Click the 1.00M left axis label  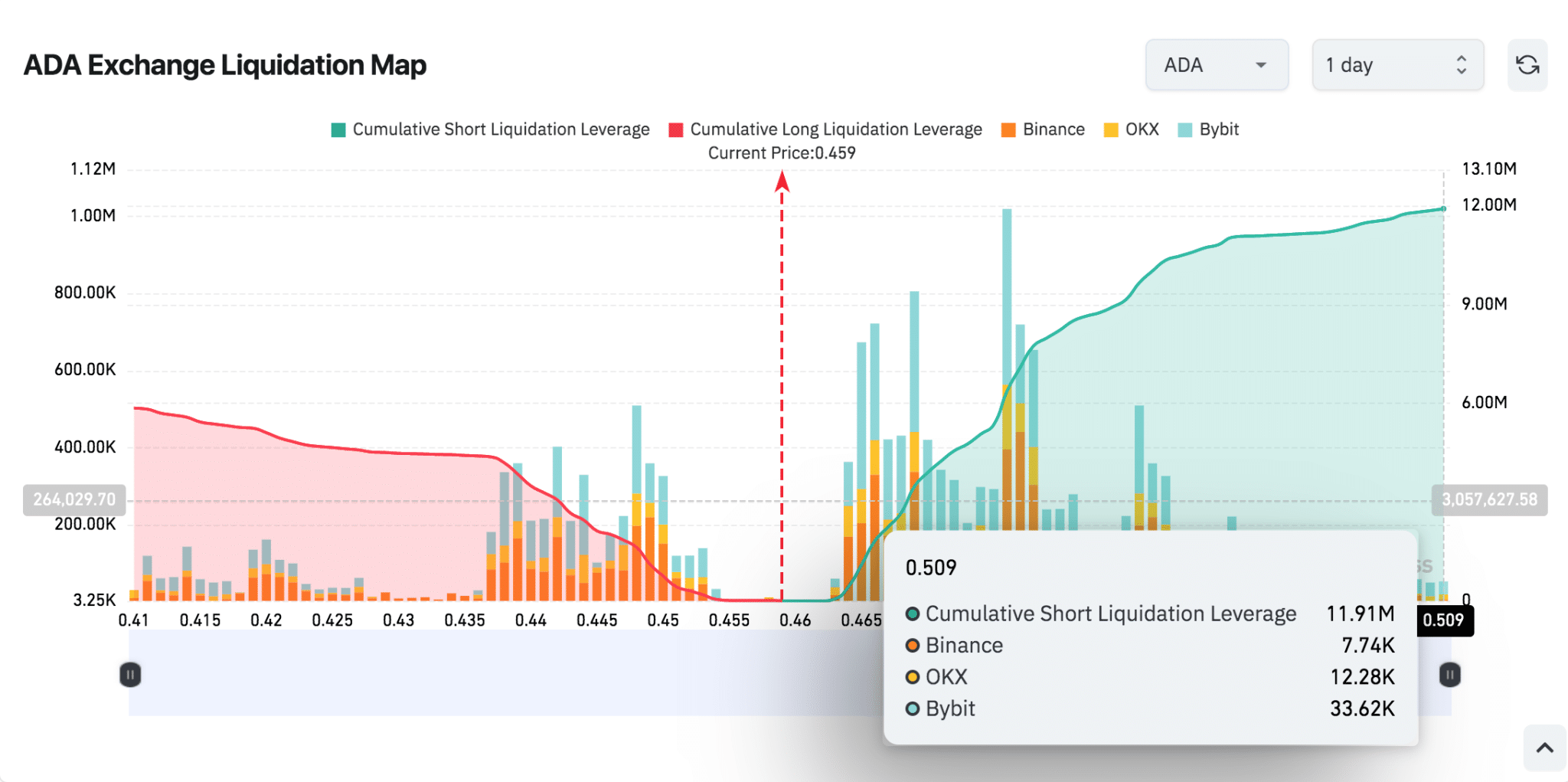[x=93, y=216]
